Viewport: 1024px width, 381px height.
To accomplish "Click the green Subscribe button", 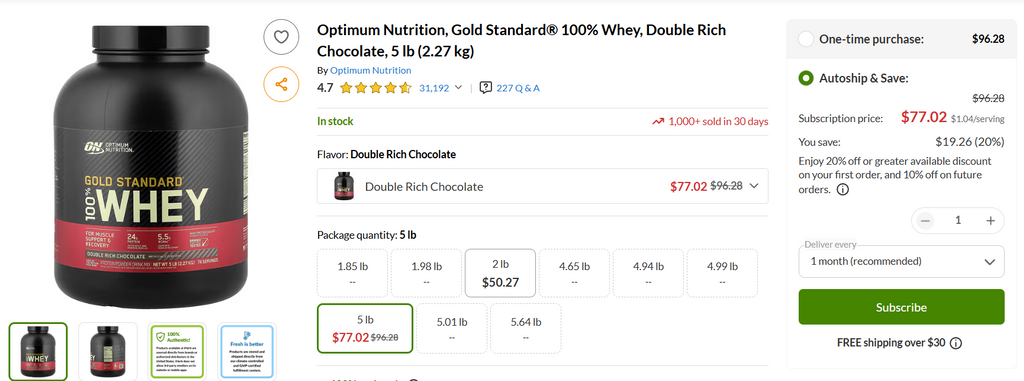I will click(x=901, y=307).
